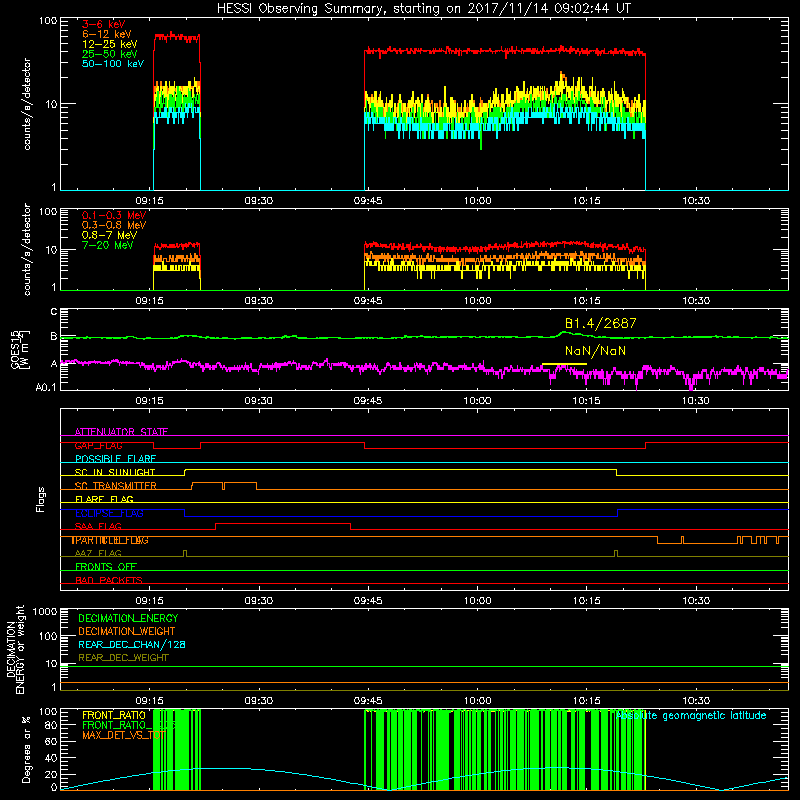
Task: Click the 1000 tick on the decimation axis
Action: coord(45,612)
